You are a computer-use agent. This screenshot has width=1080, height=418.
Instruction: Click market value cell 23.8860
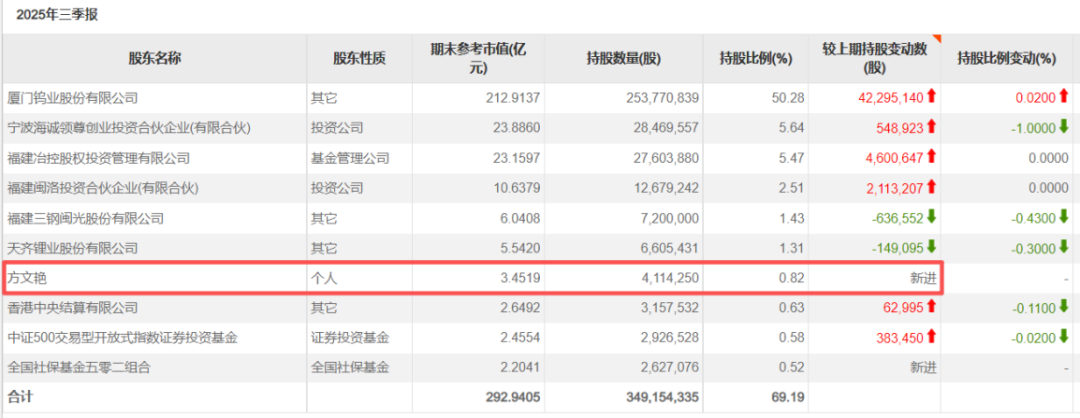tap(519, 127)
